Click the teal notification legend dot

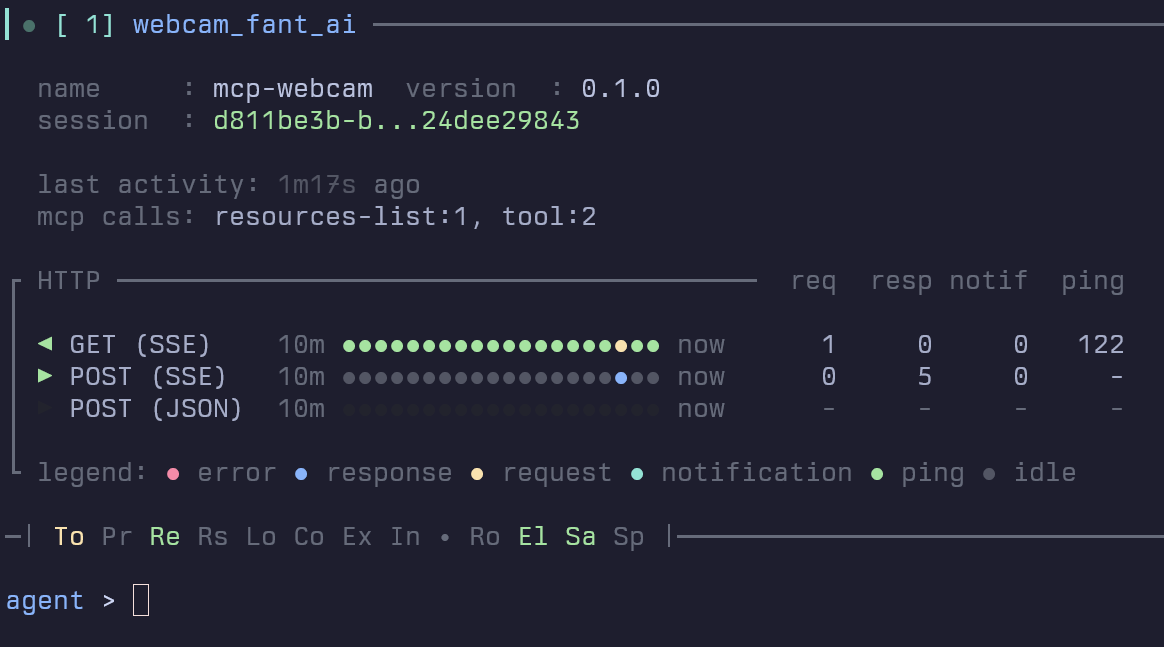(x=637, y=473)
